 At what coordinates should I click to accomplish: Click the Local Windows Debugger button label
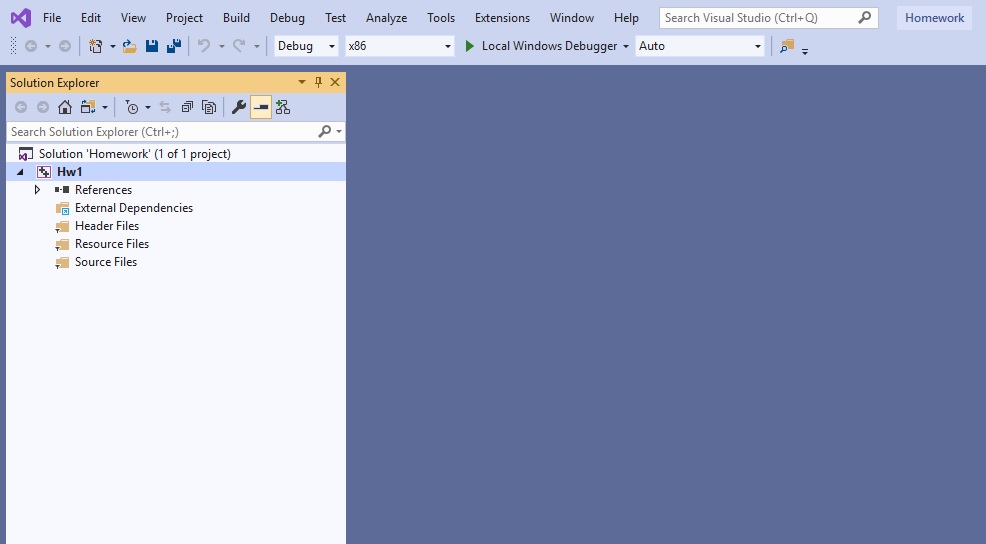(550, 46)
